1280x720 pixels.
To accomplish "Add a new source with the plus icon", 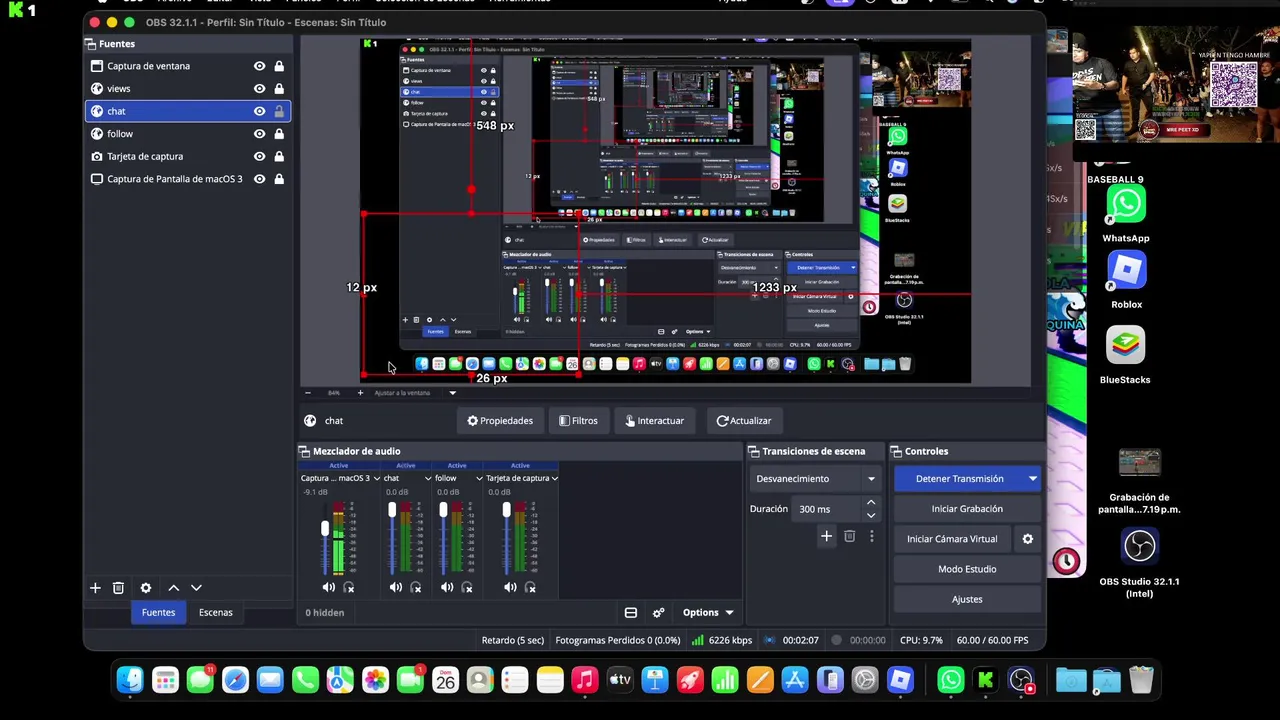I will (x=95, y=588).
